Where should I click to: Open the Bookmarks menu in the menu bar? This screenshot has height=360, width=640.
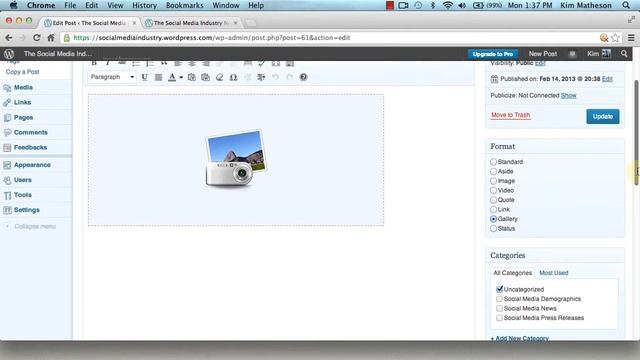coord(184,5)
